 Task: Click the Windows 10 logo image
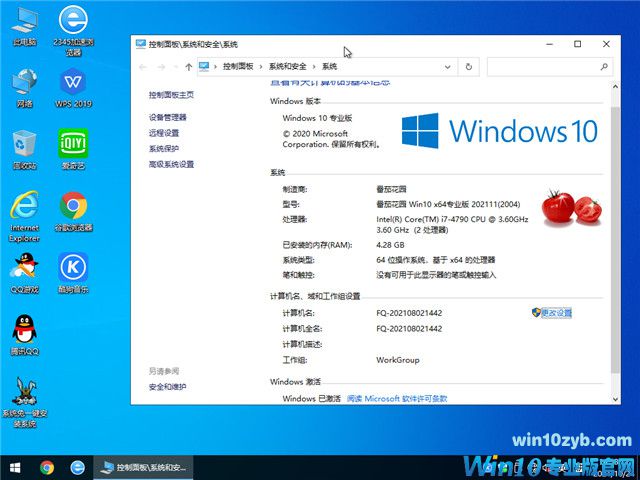click(x=500, y=131)
